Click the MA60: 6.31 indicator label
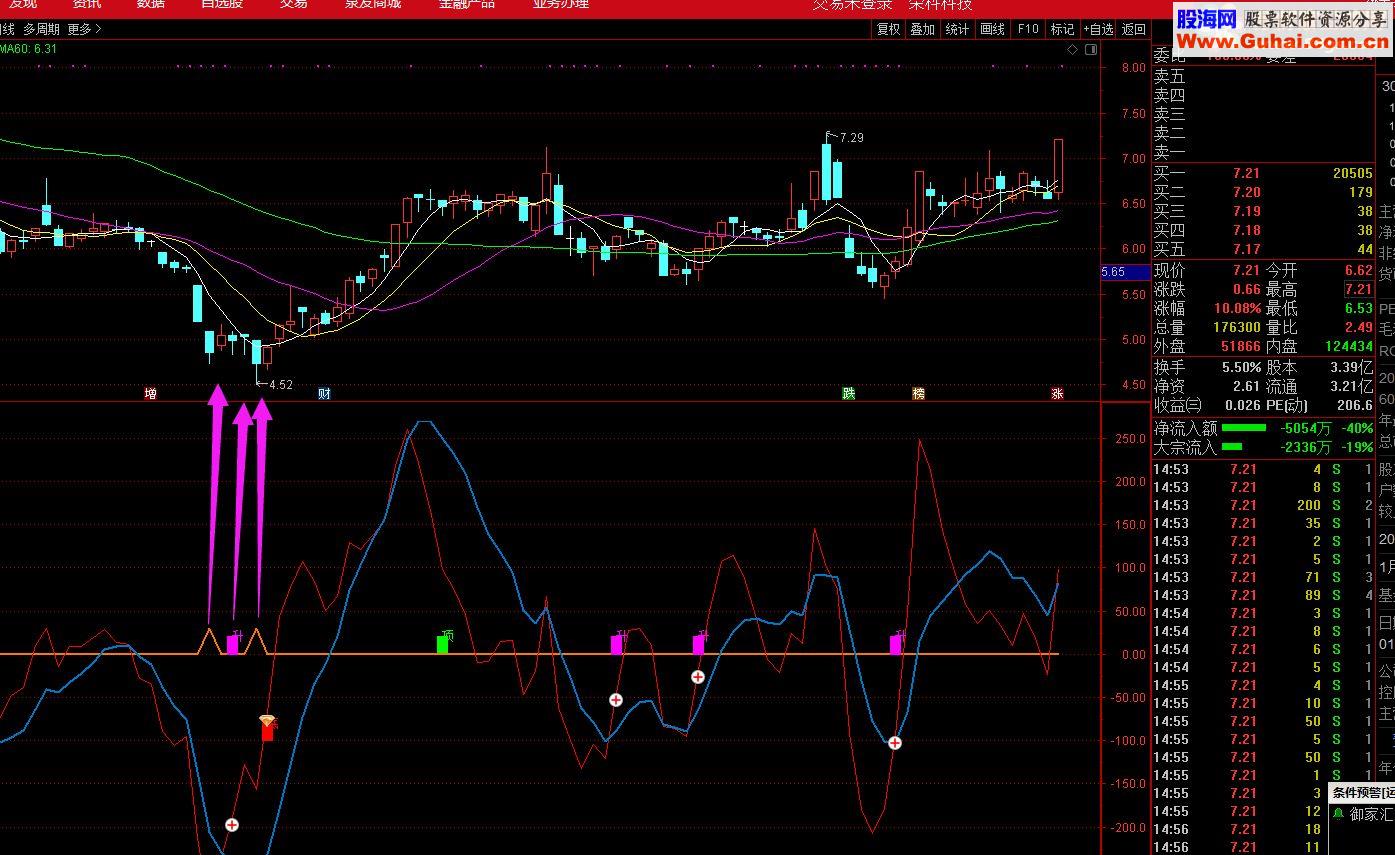 (29, 48)
